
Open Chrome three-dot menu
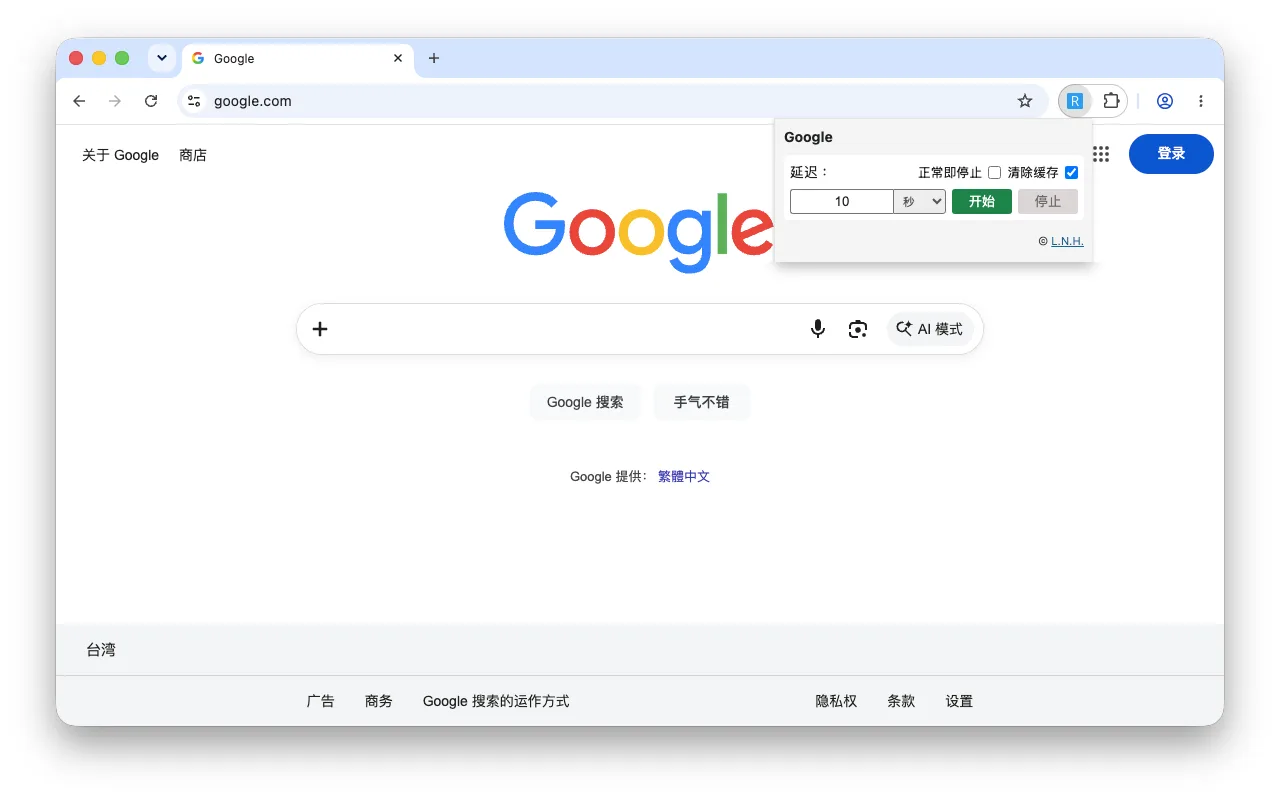[1201, 101]
